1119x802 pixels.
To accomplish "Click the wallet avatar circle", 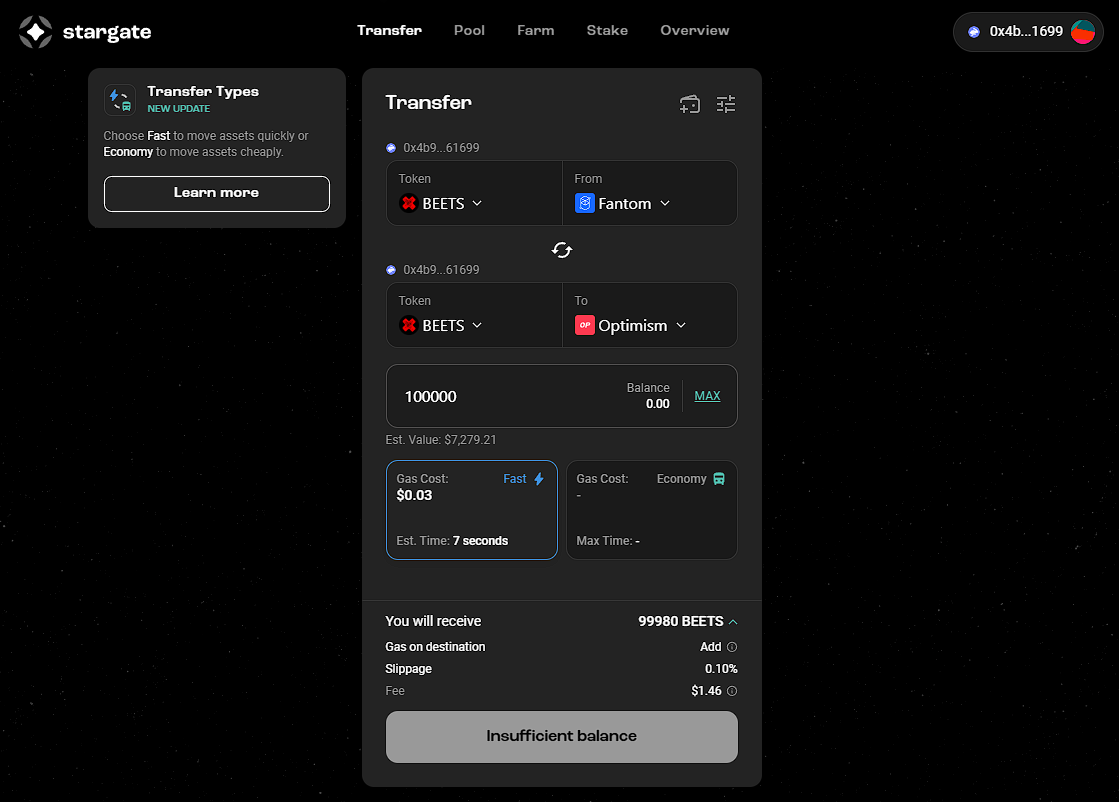I will (1083, 31).
